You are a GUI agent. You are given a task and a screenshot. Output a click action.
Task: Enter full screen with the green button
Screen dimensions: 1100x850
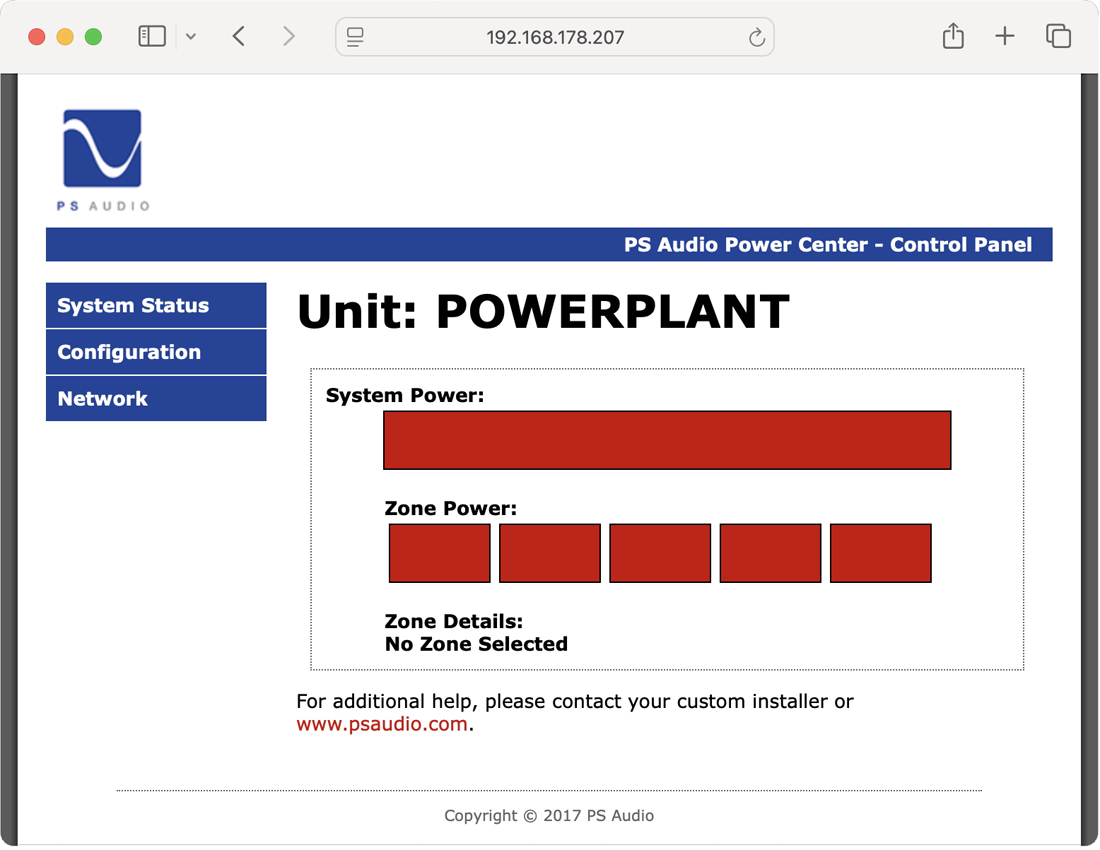click(x=93, y=36)
